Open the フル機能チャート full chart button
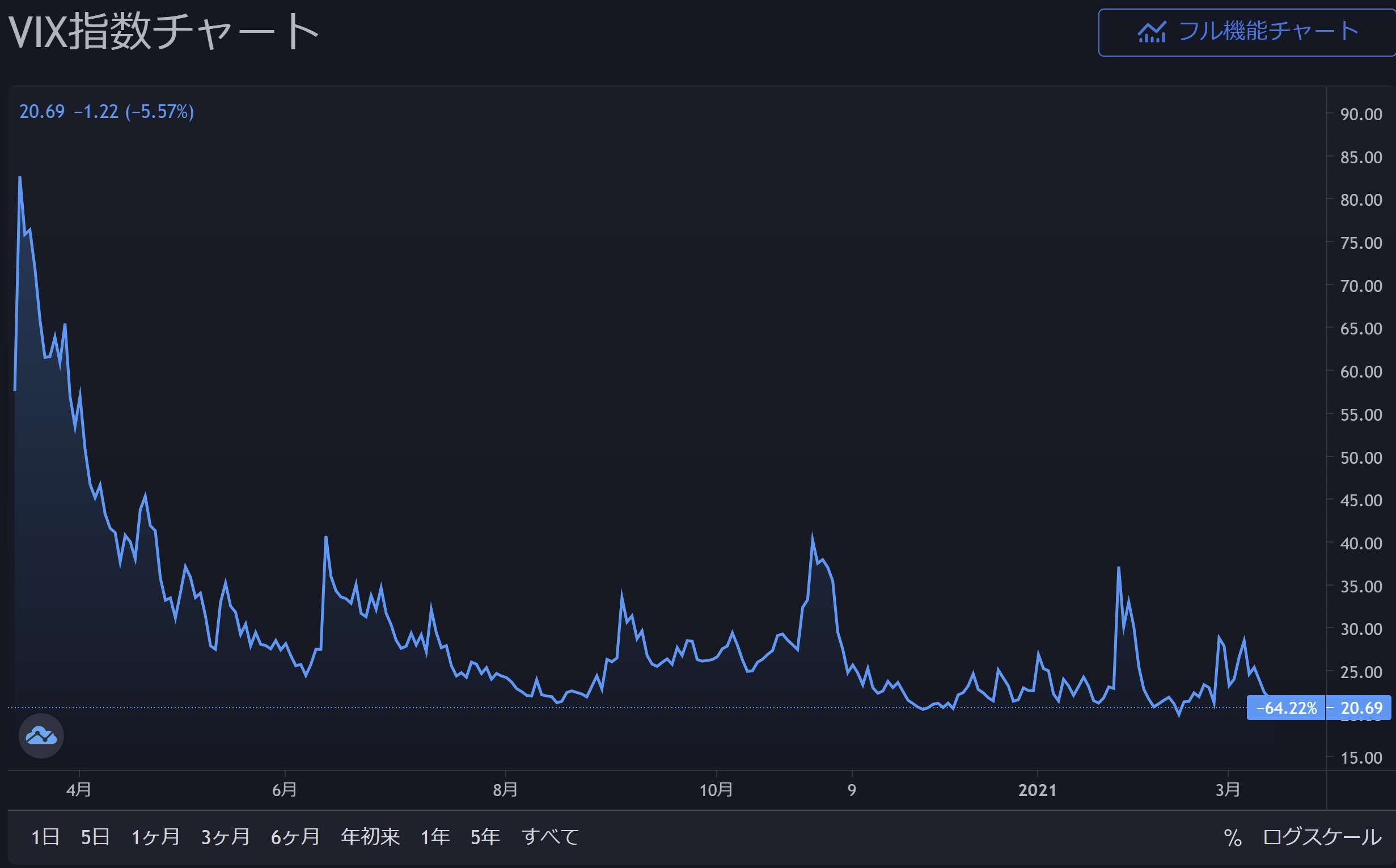 click(x=1247, y=32)
